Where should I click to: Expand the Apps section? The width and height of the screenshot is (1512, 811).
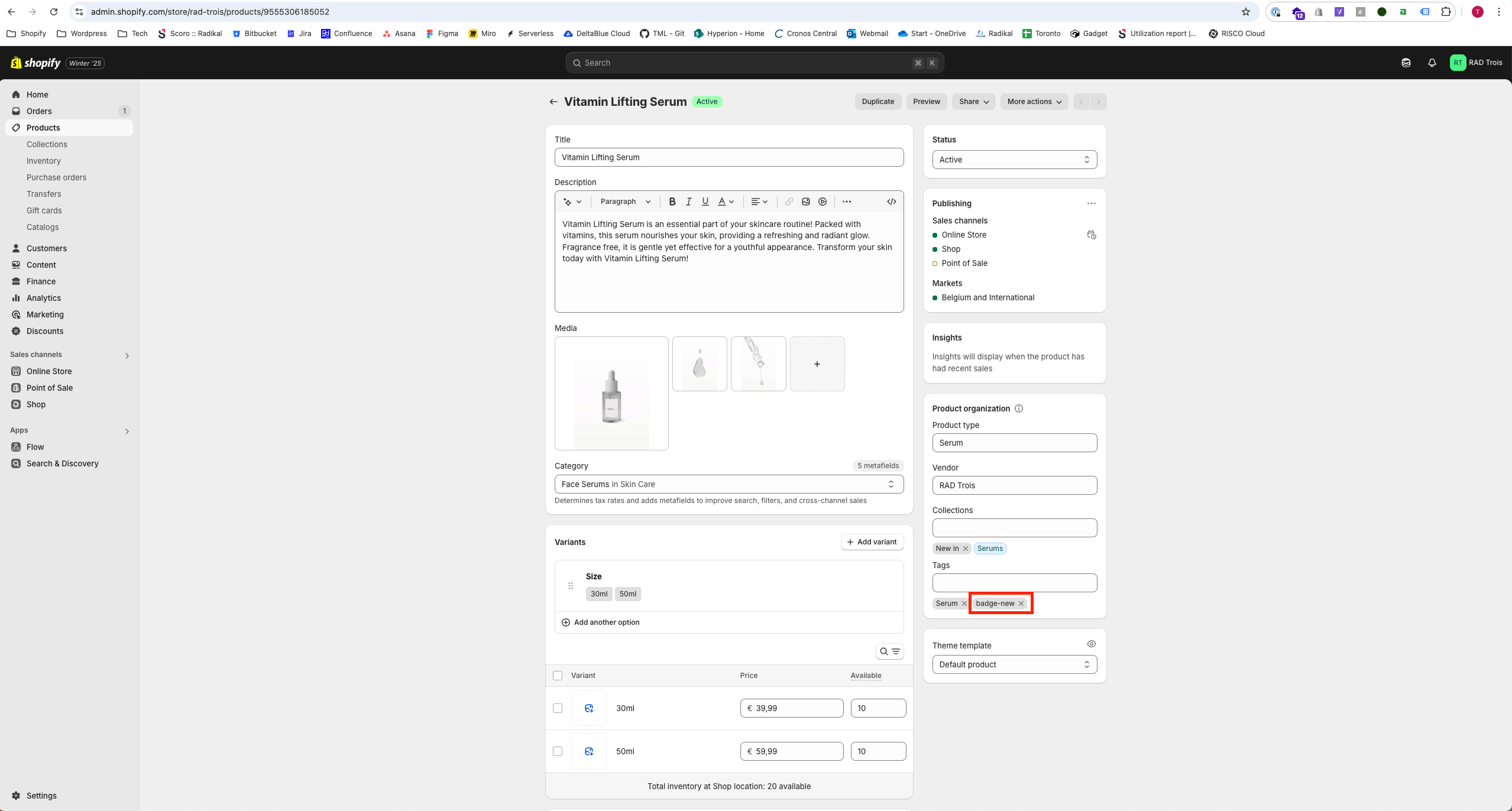(x=127, y=431)
